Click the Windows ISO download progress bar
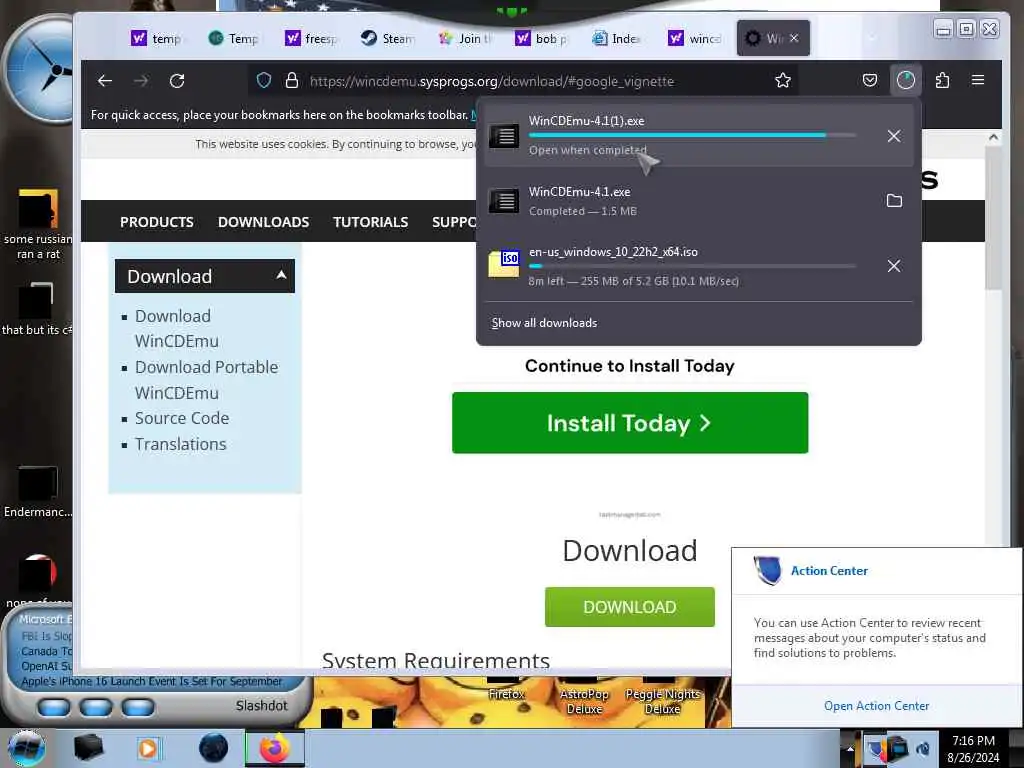Viewport: 1024px width, 768px height. coord(692,266)
